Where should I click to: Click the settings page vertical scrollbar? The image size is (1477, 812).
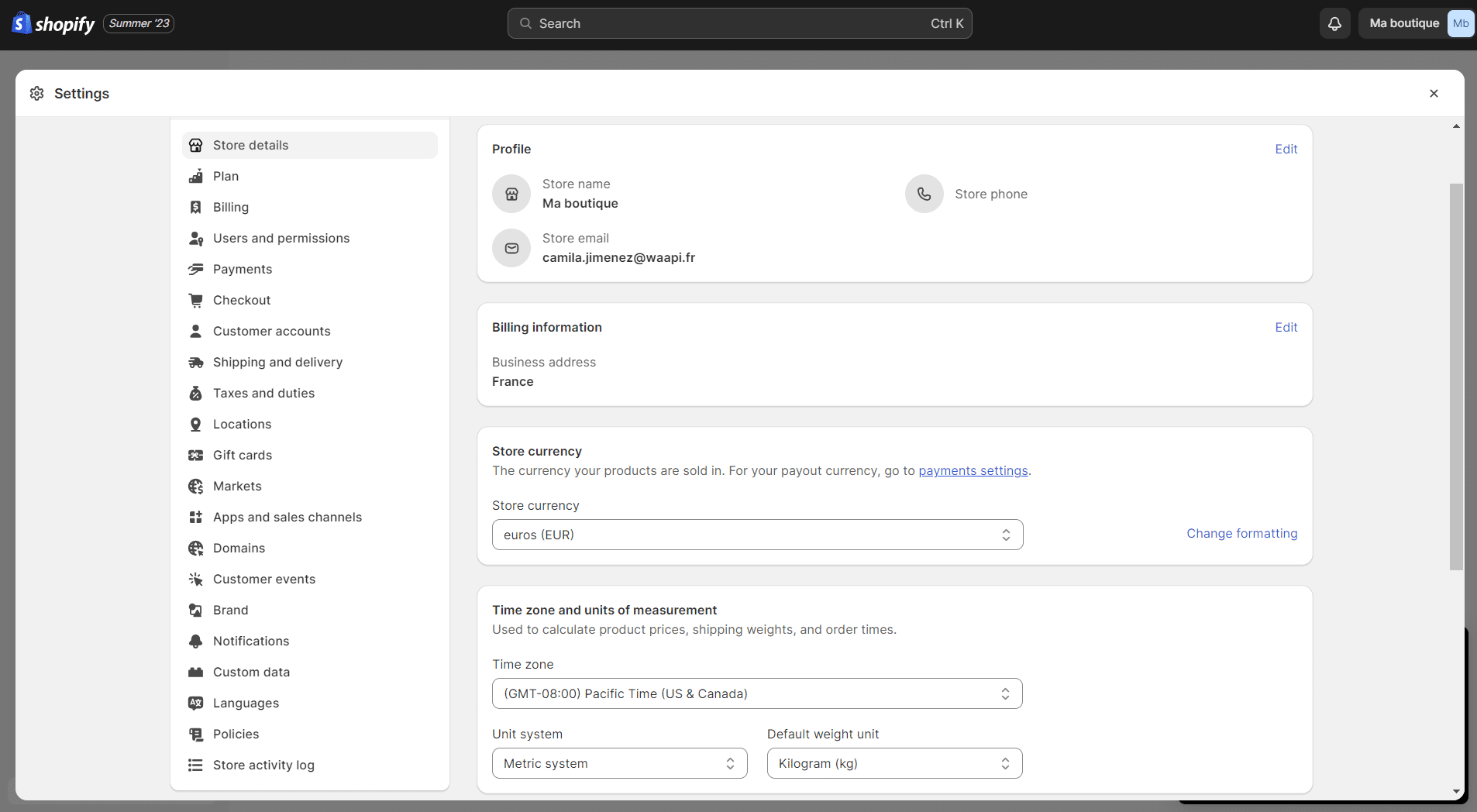pos(1456,377)
